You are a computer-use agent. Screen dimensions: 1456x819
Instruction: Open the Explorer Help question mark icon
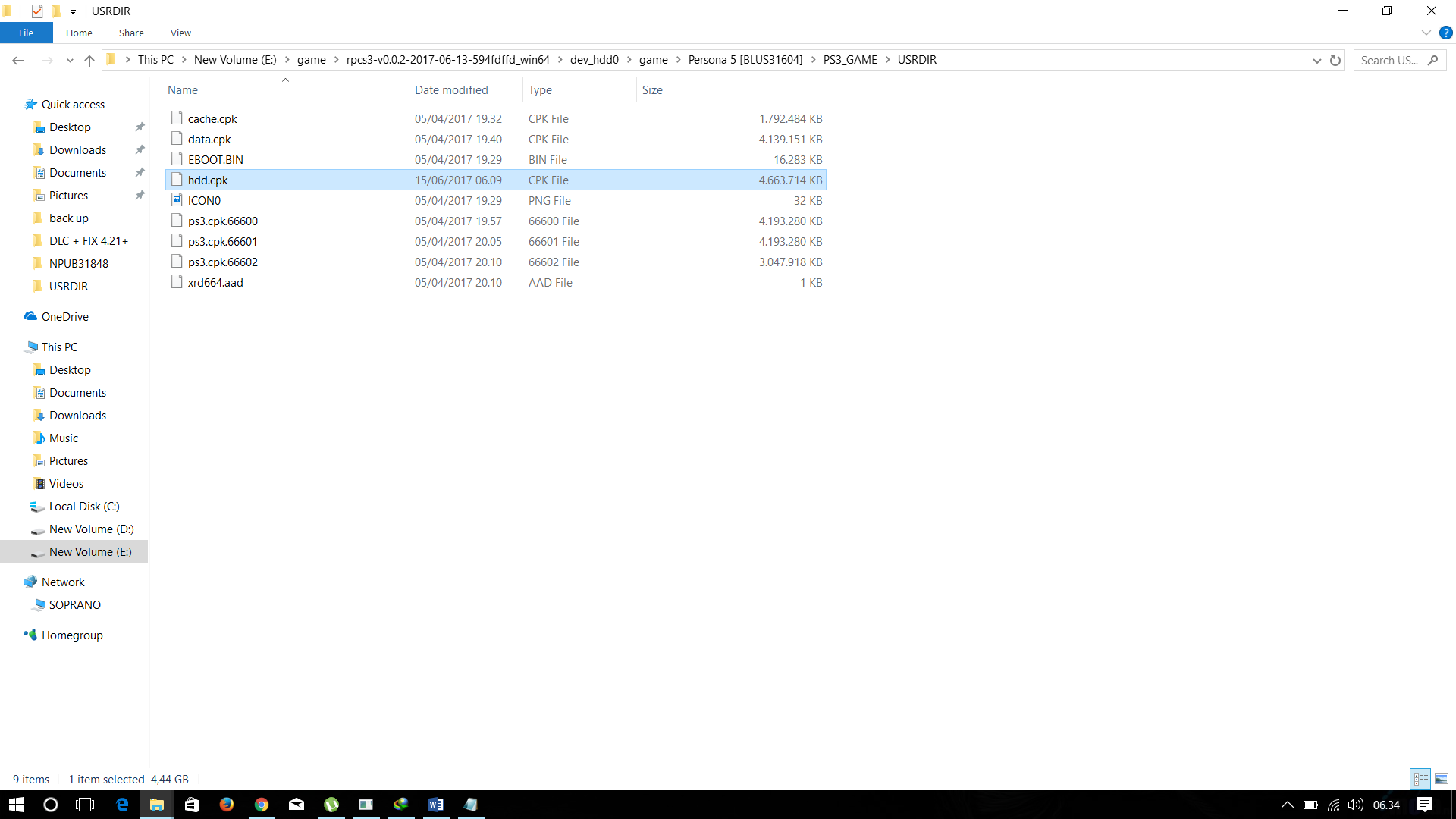[1445, 33]
